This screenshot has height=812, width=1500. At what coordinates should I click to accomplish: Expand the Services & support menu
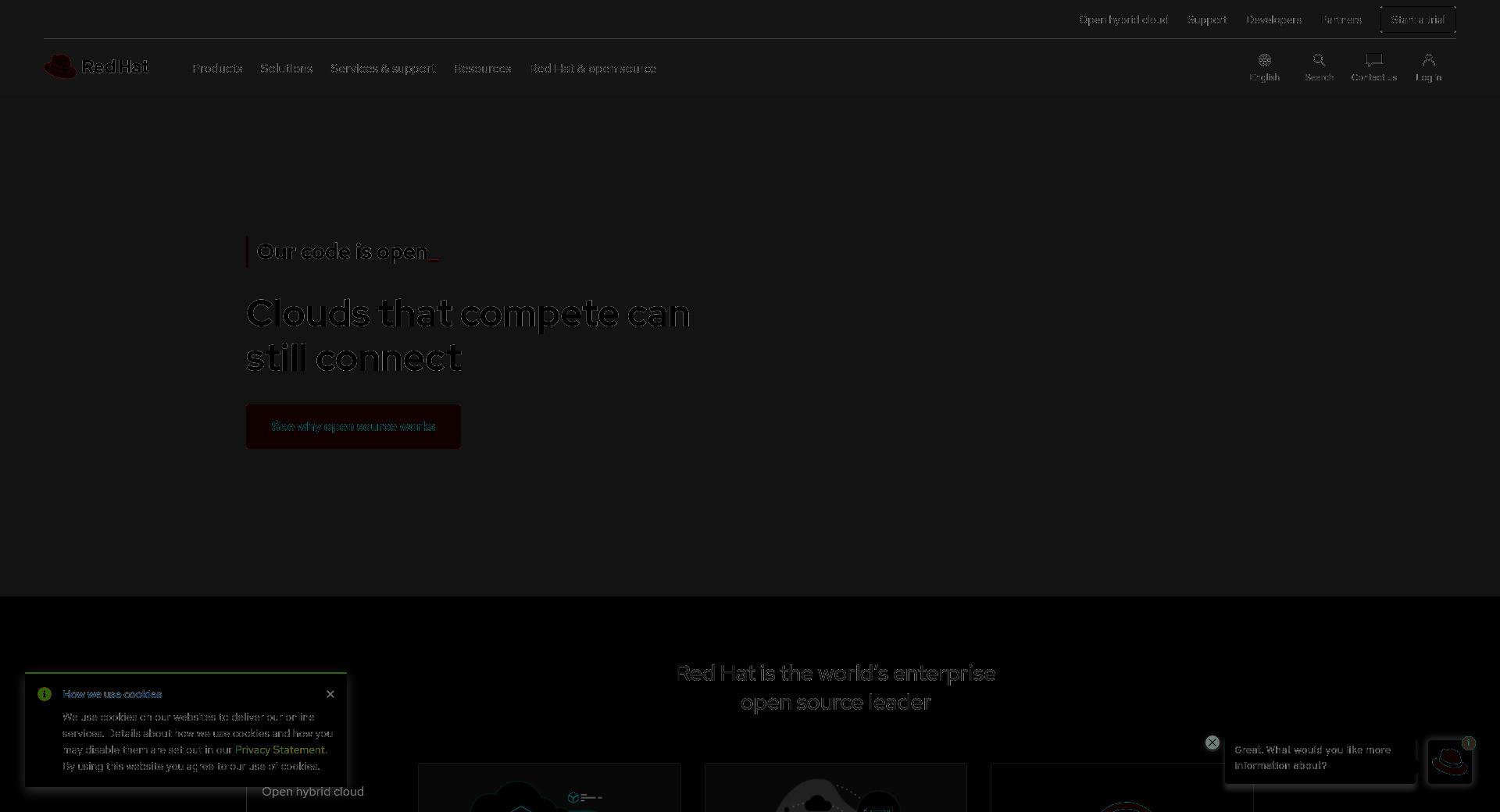383,69
